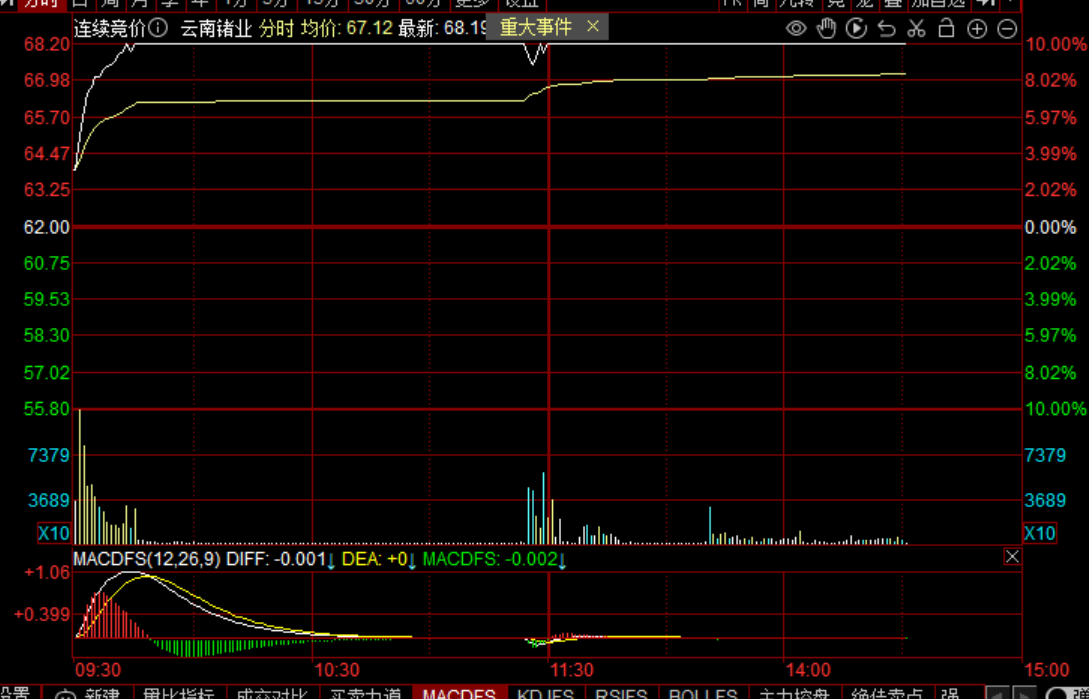Click the 62.00 previous close axis label

click(x=47, y=227)
